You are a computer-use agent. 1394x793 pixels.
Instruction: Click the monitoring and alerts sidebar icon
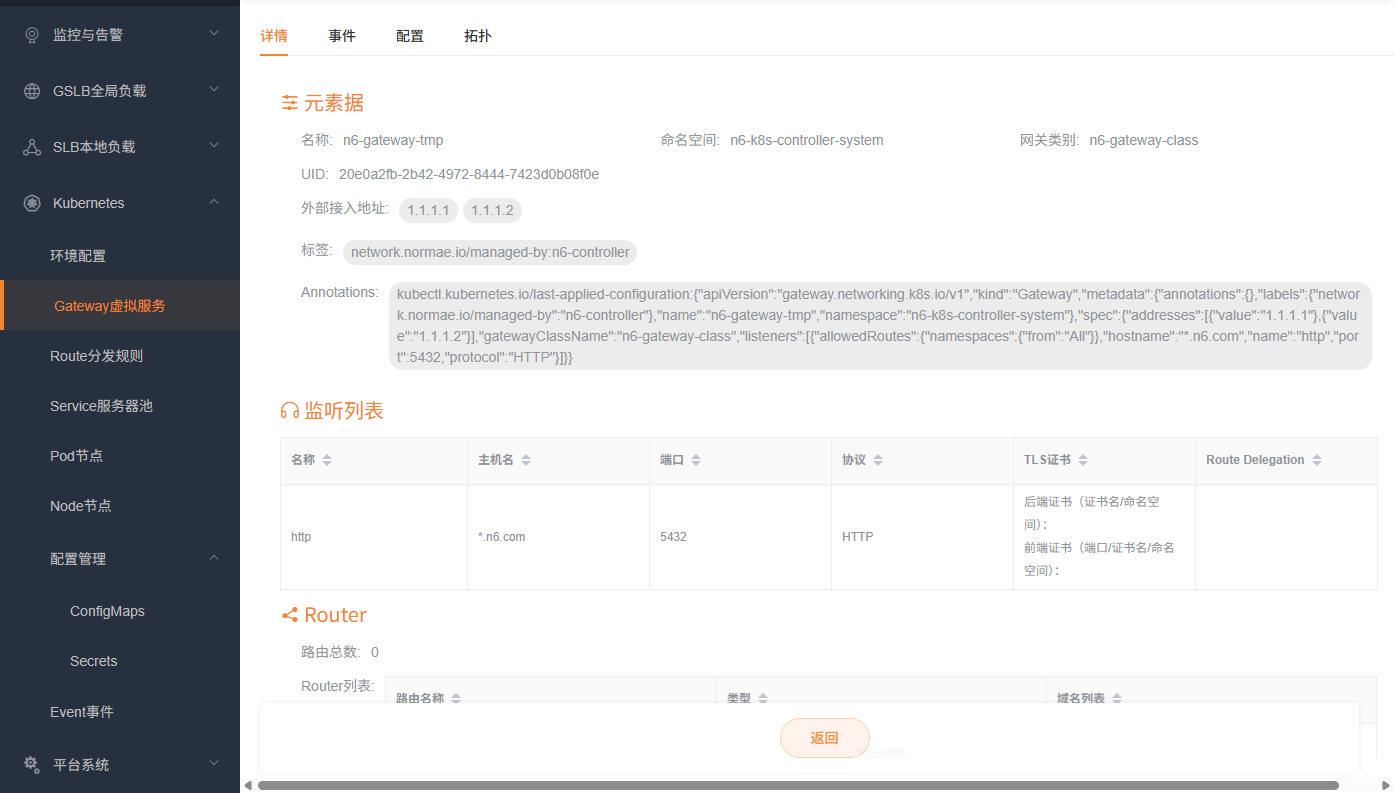click(32, 35)
